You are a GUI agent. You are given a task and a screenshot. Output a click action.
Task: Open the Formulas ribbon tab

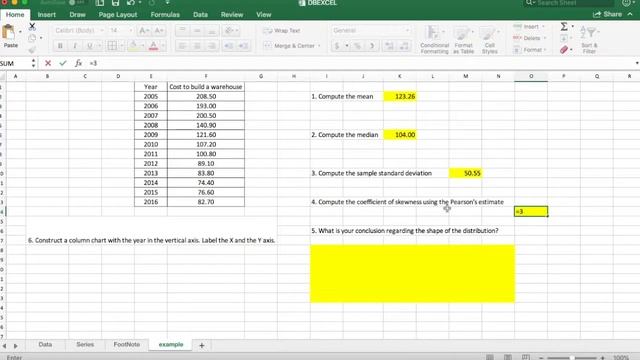tap(165, 15)
